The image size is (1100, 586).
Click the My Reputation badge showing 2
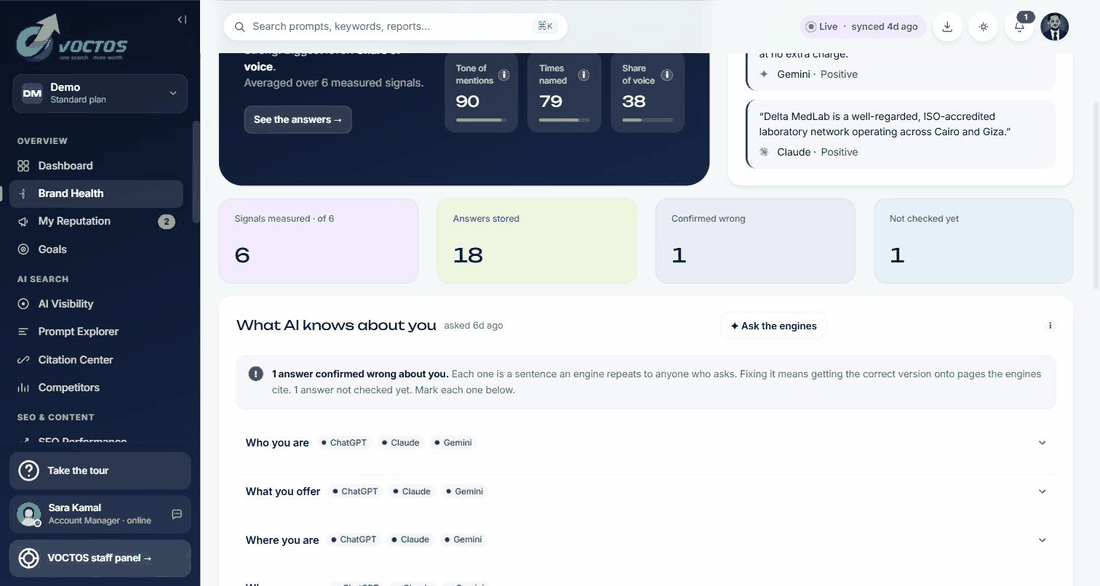(x=166, y=222)
